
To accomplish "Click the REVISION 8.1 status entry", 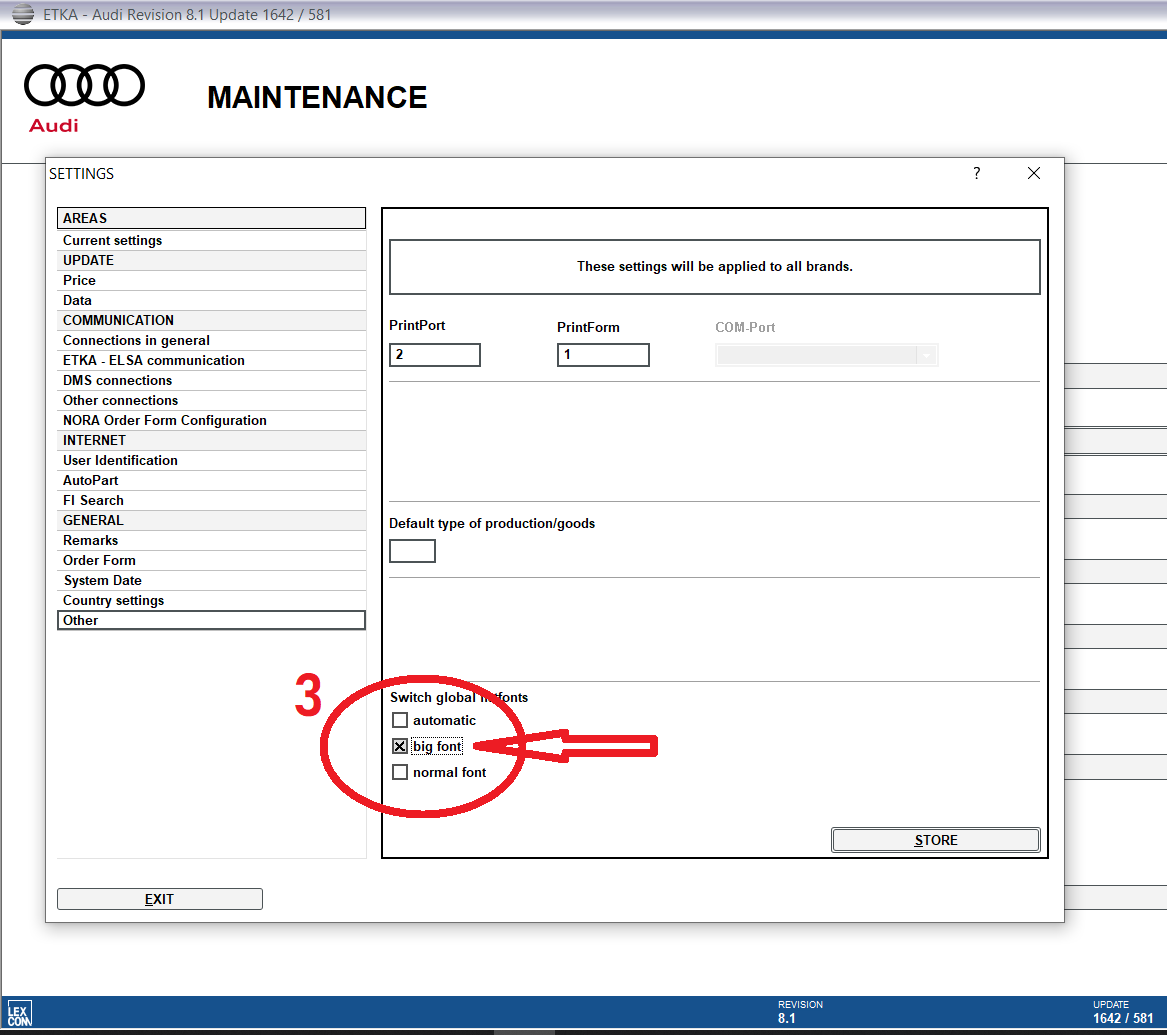I will pyautogui.click(x=800, y=1012).
